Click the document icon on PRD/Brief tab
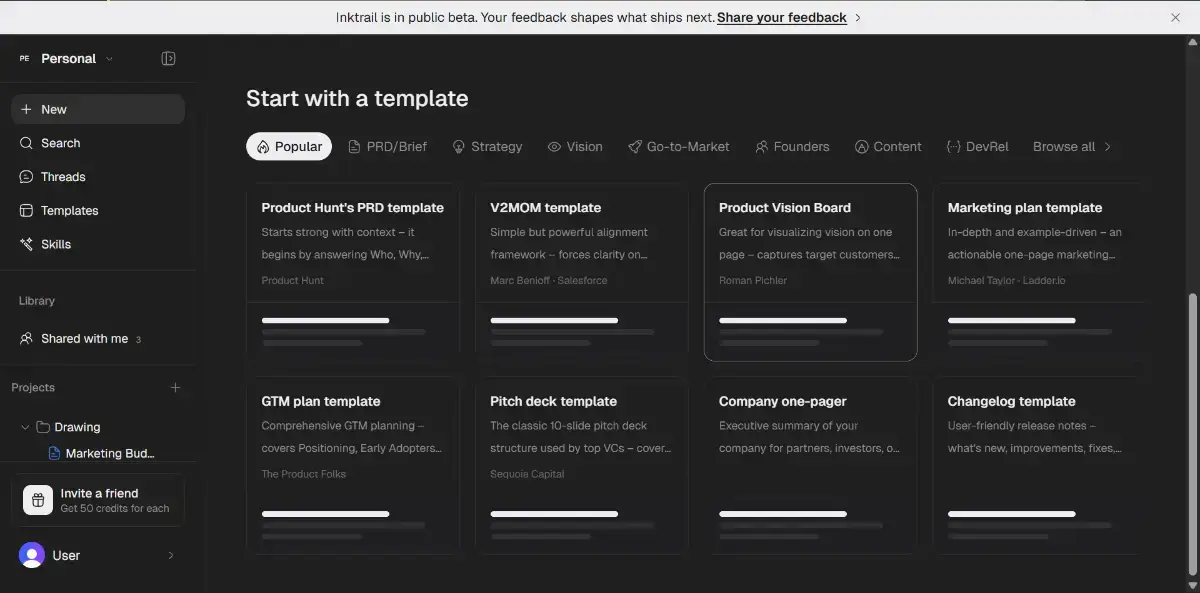The height and width of the screenshot is (593, 1200). tap(354, 147)
